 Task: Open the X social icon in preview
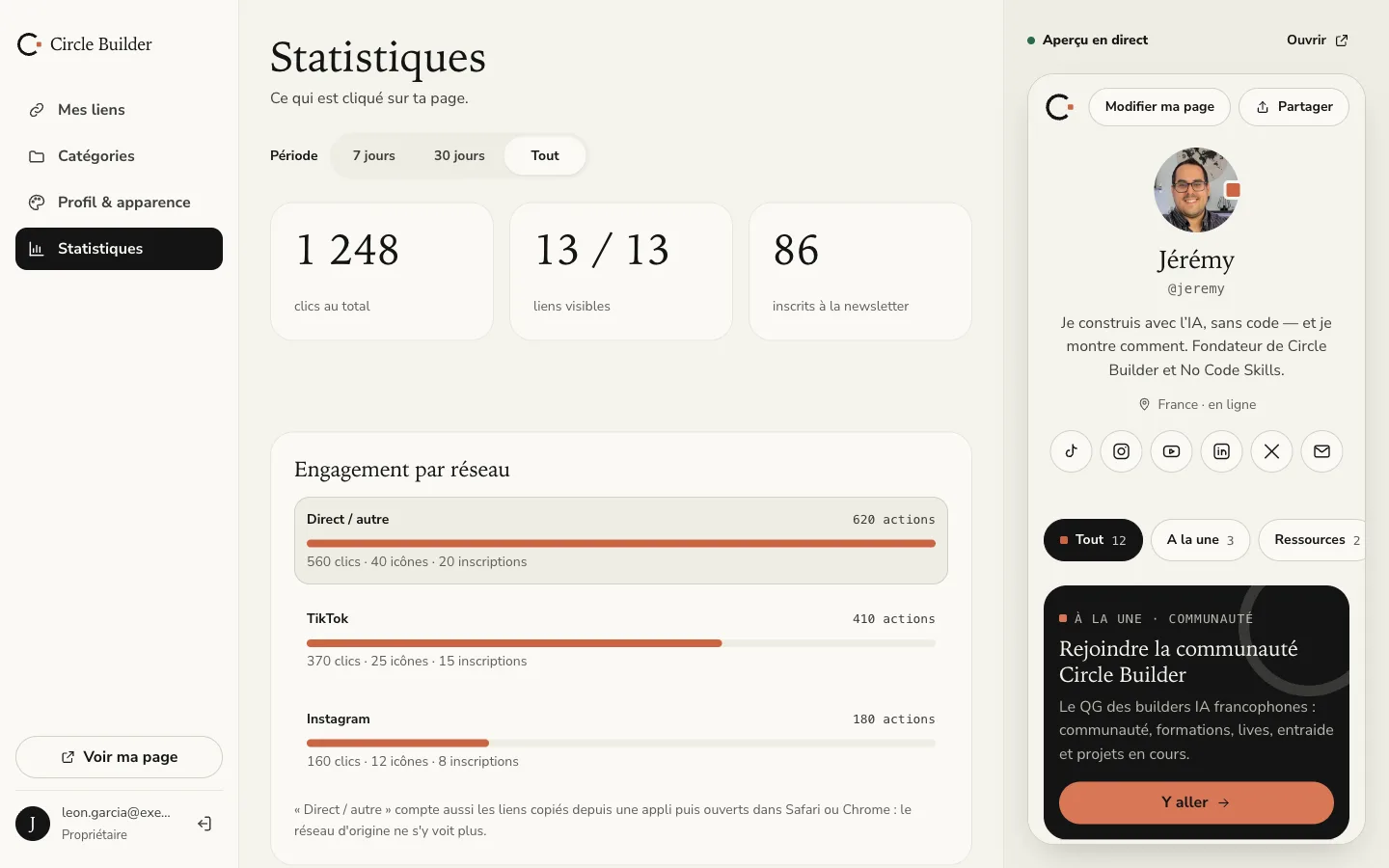tap(1271, 451)
